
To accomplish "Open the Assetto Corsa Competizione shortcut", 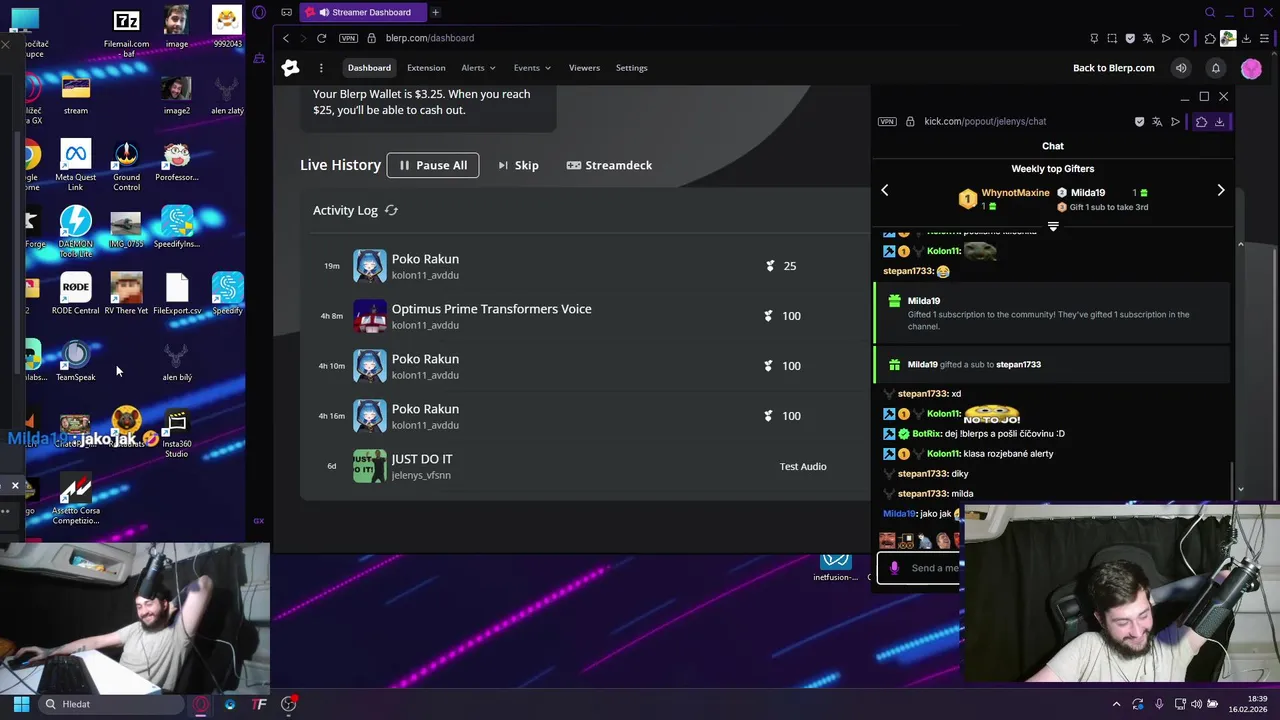I will click(76, 497).
